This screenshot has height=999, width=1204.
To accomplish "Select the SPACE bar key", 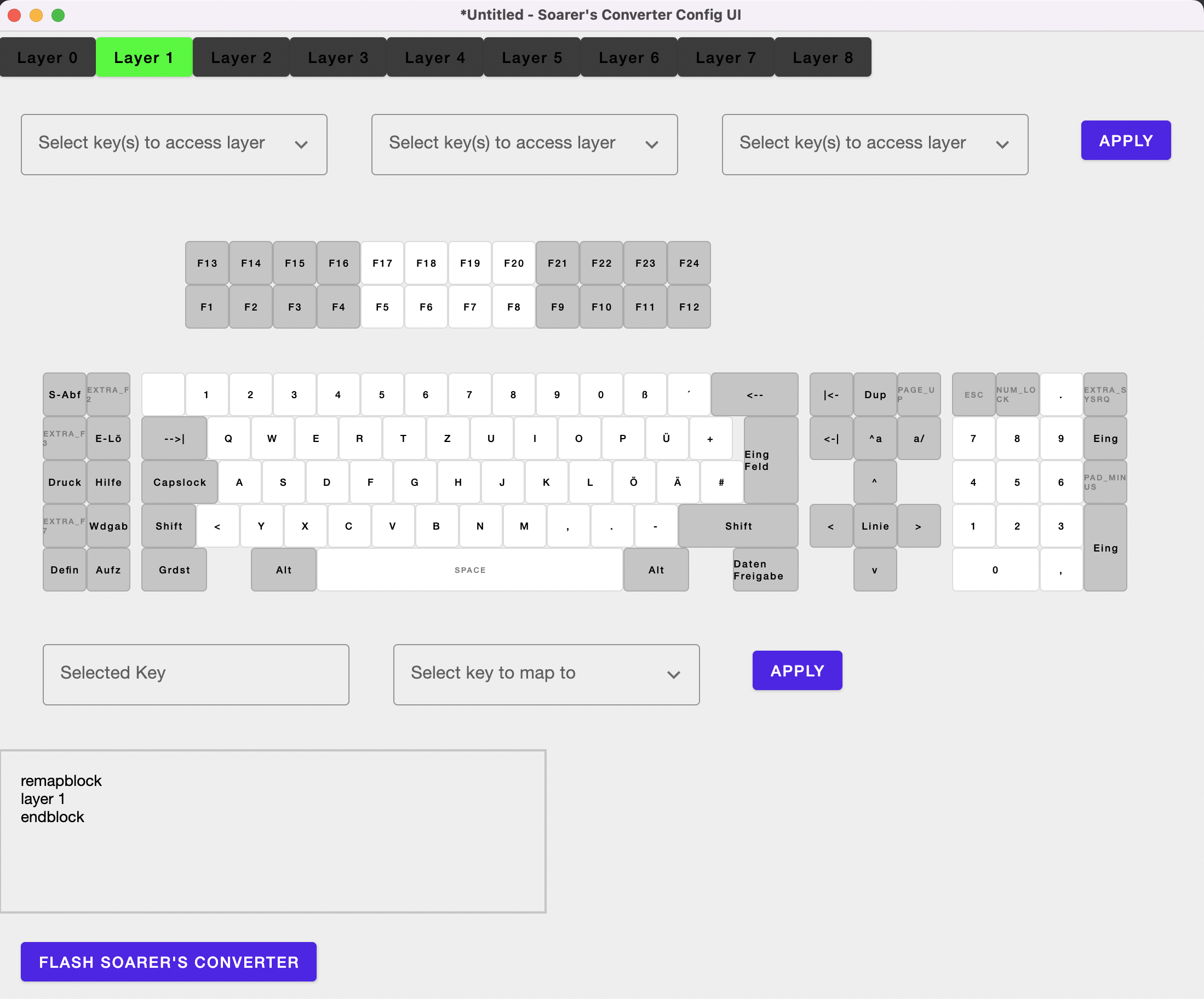I will click(469, 570).
